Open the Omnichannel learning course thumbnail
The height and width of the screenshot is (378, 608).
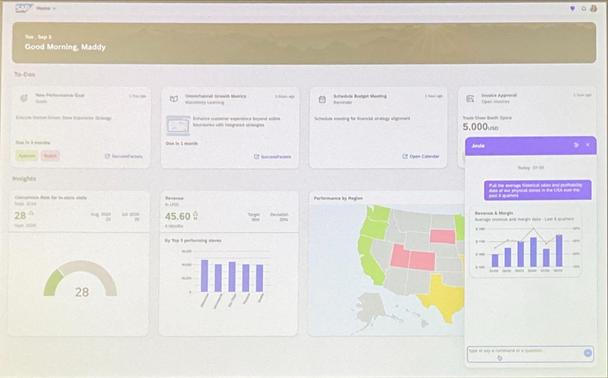pyautogui.click(x=178, y=125)
